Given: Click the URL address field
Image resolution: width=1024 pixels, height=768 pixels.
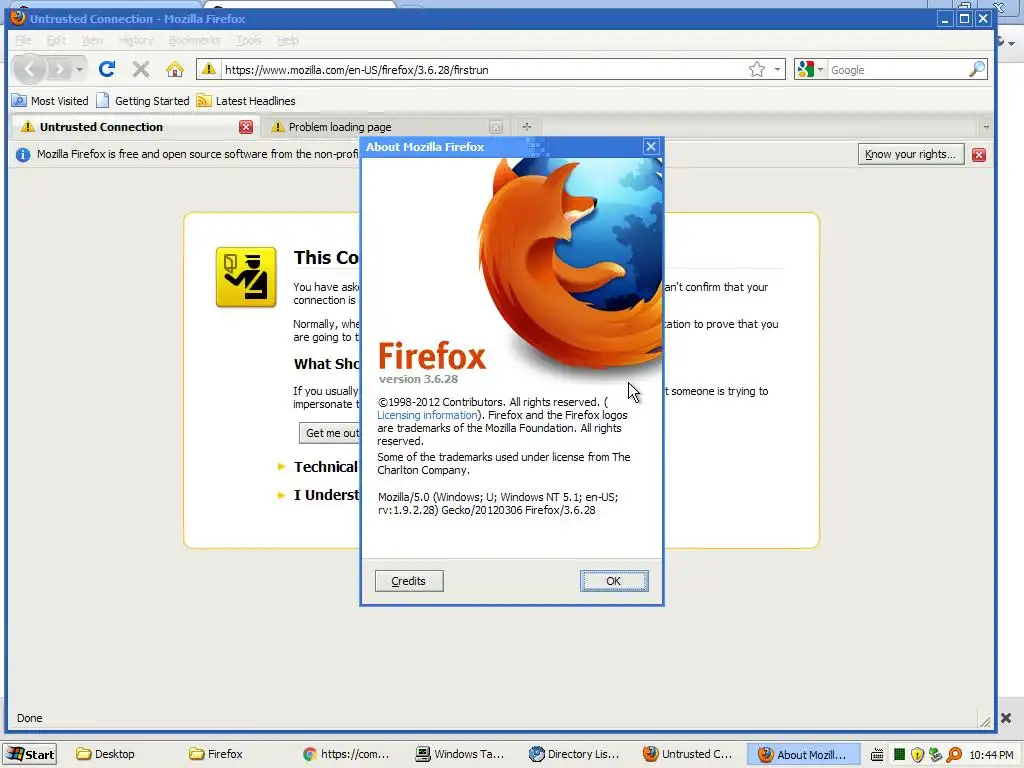Looking at the screenshot, I should (483, 70).
